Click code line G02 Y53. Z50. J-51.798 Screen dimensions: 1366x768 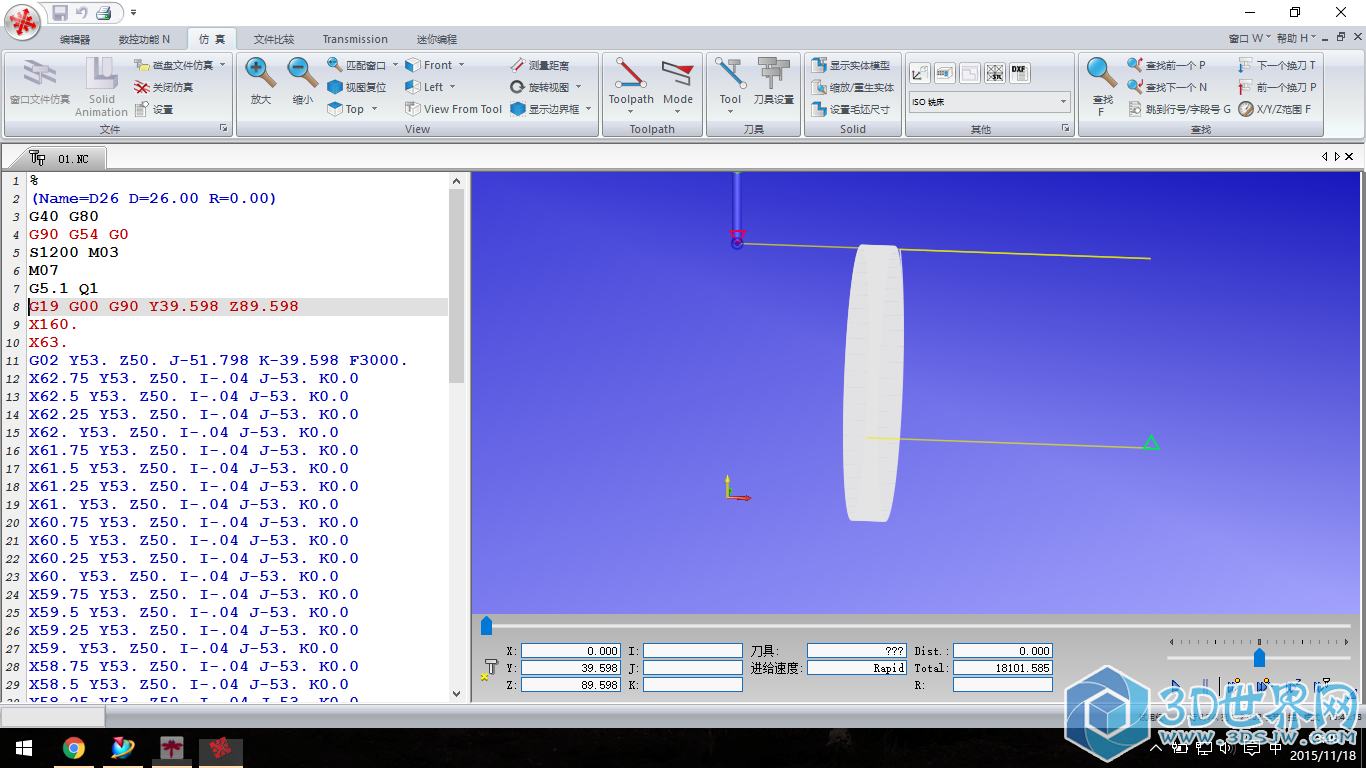click(x=218, y=360)
